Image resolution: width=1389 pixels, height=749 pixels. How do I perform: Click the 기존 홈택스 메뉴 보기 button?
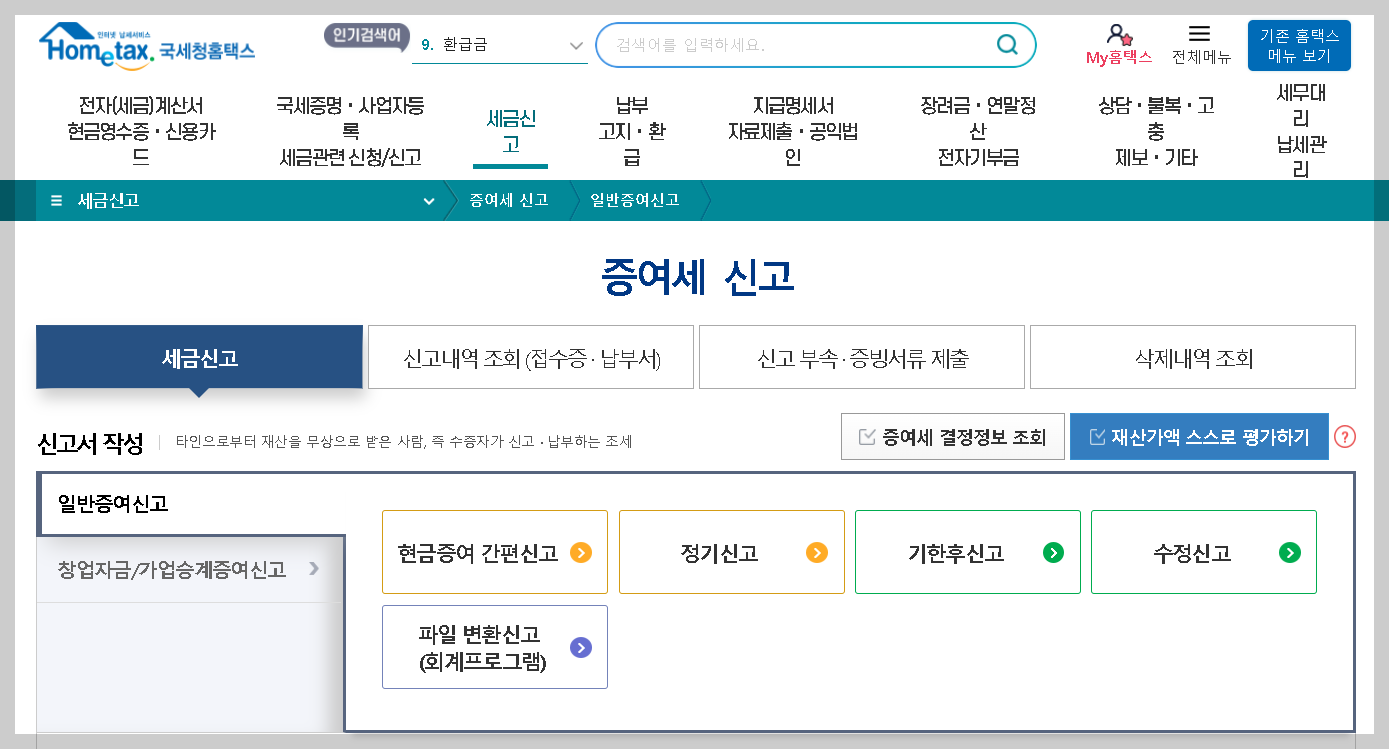click(1298, 44)
